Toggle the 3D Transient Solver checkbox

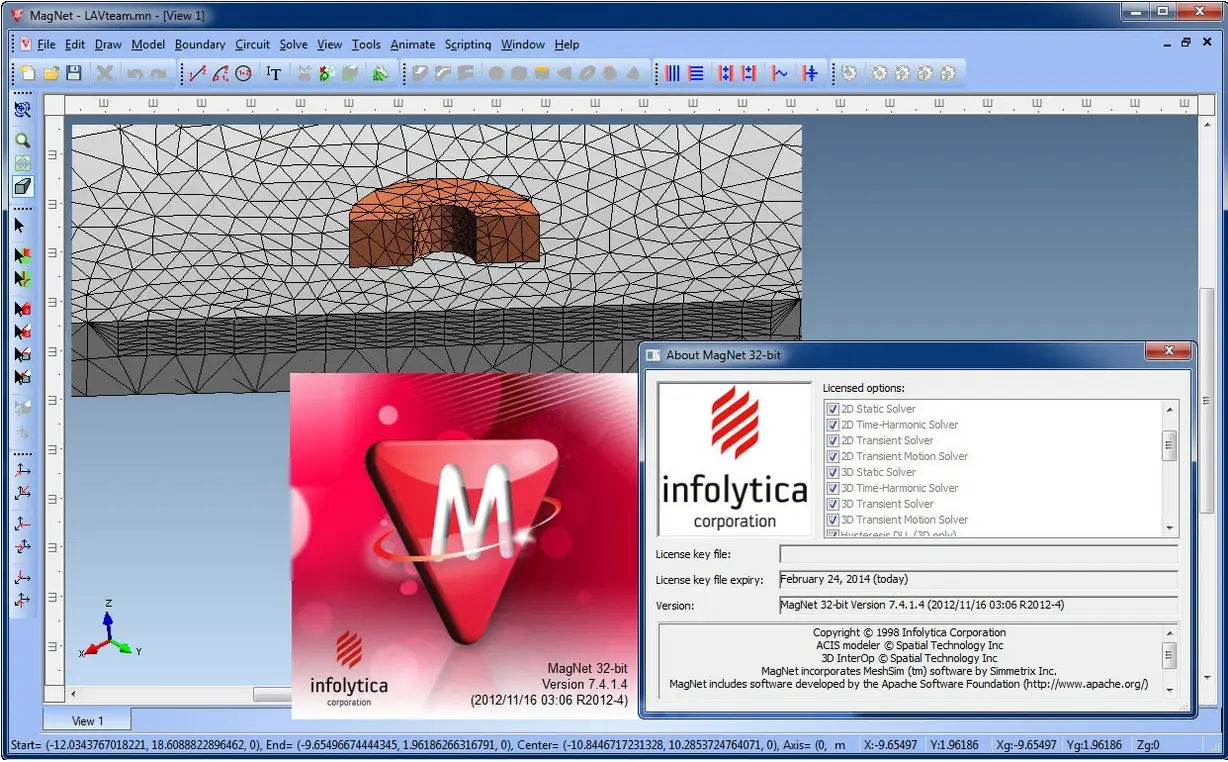click(832, 504)
